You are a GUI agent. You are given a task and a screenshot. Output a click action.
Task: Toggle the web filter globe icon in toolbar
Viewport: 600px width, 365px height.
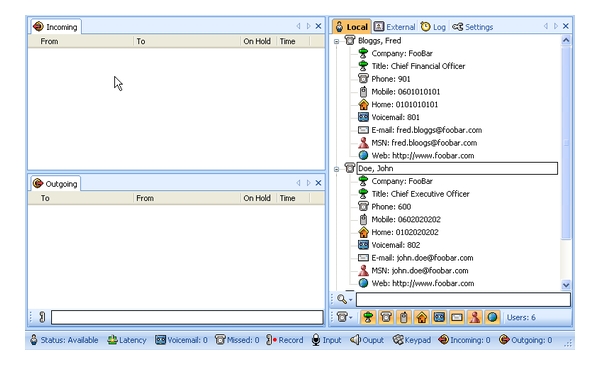point(492,317)
